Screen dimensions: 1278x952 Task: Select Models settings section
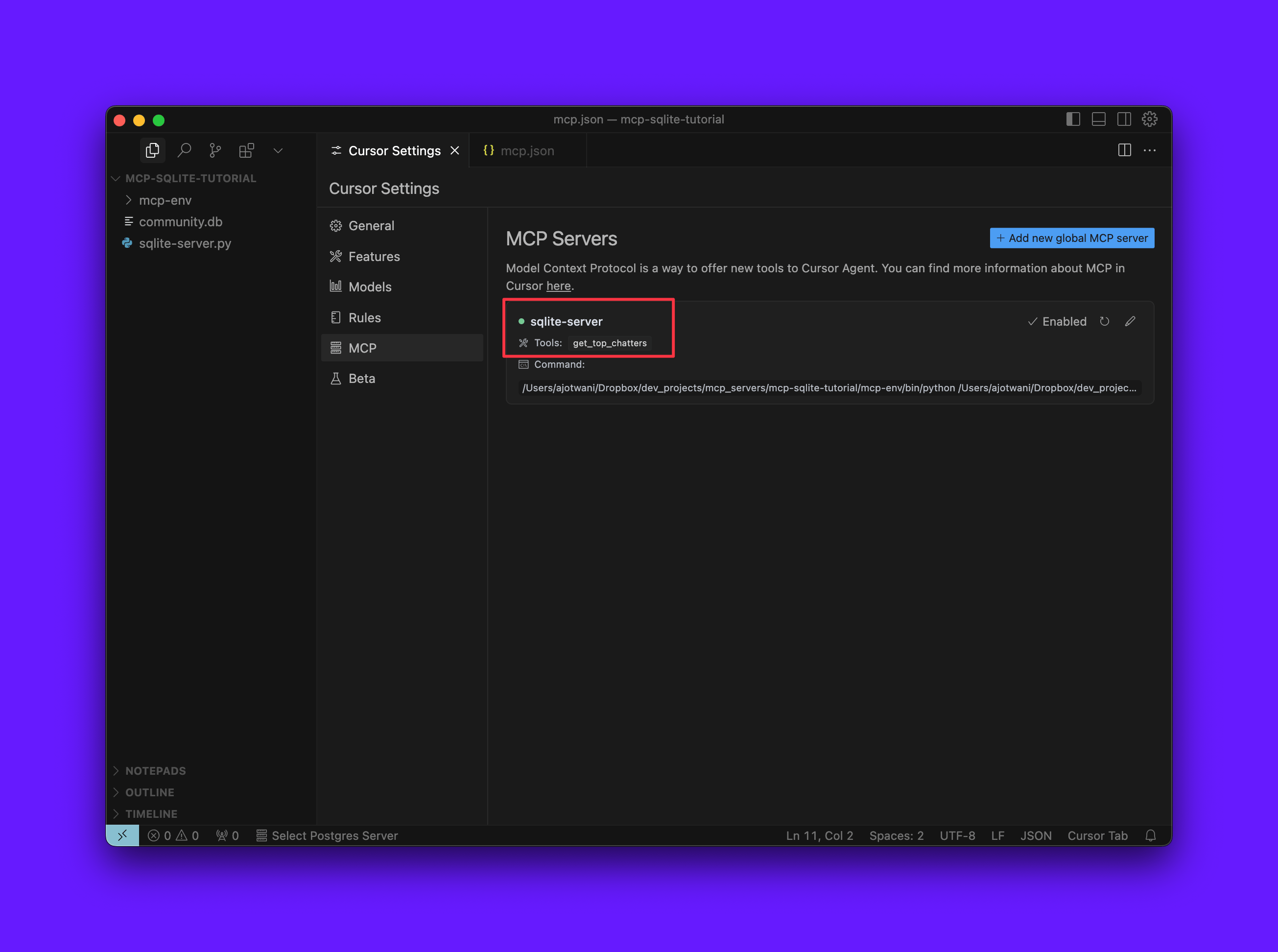pos(402,287)
